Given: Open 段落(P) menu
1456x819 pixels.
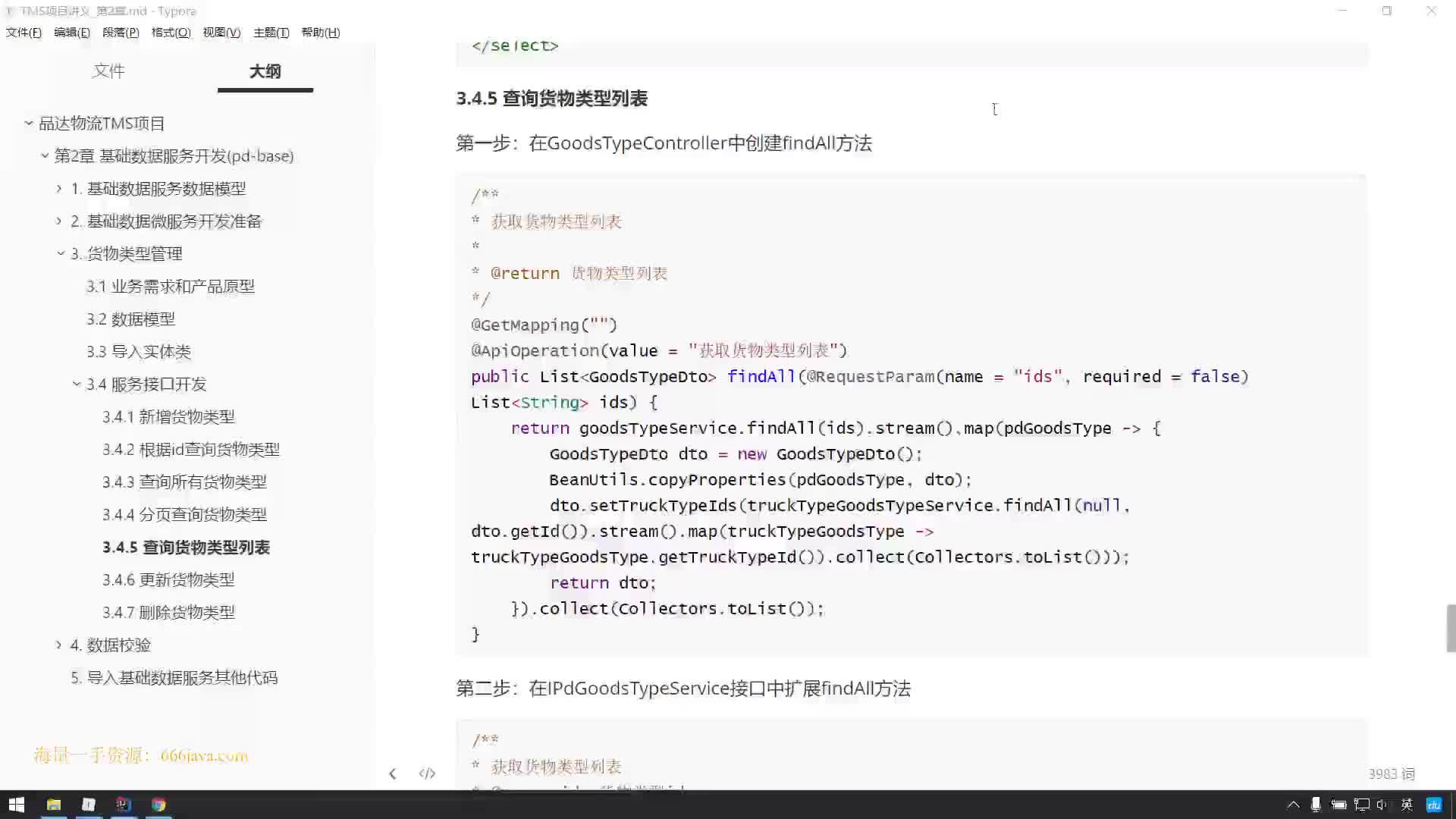Looking at the screenshot, I should [121, 32].
